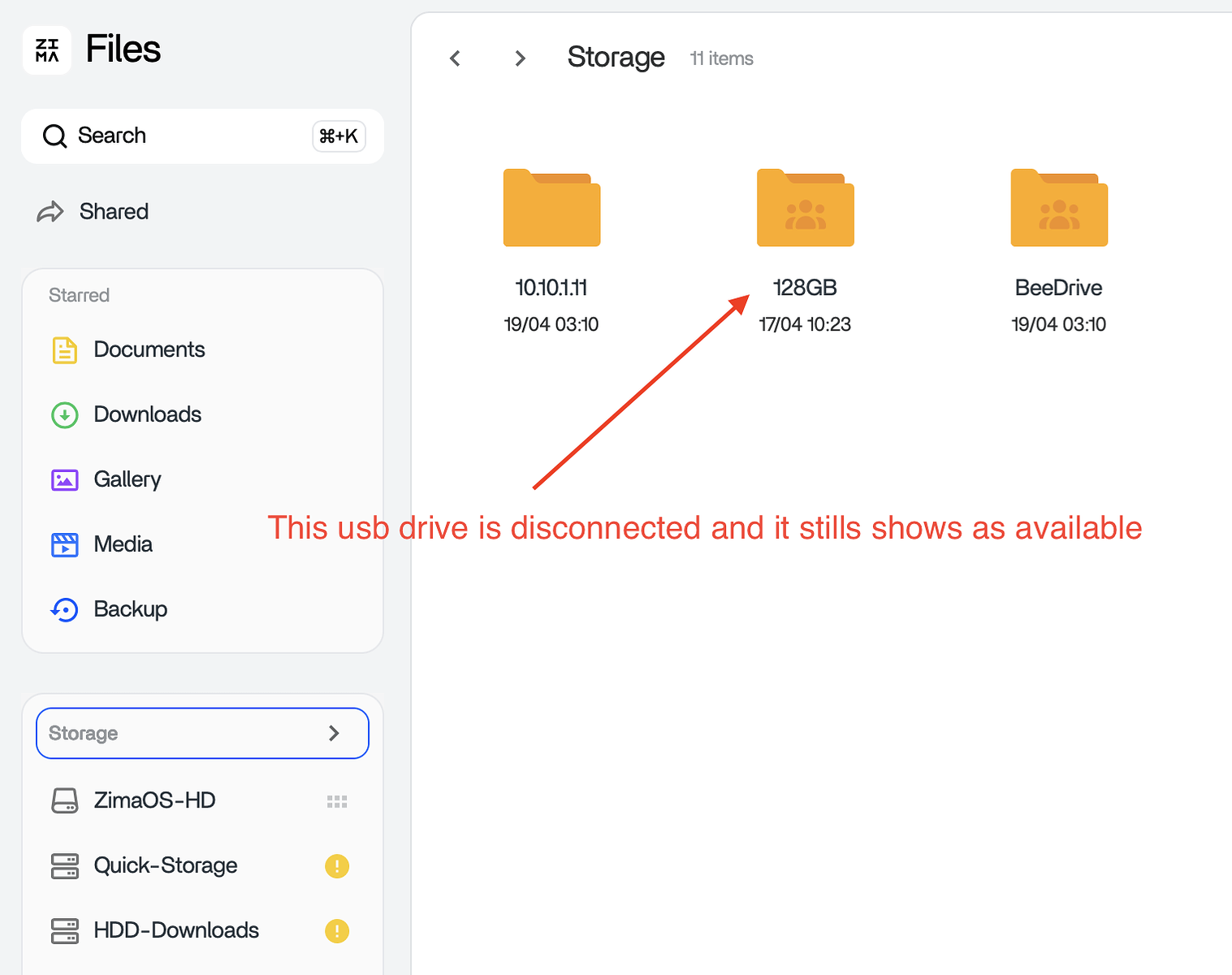Open the Quick-Storage volume
Image resolution: width=1232 pixels, height=975 pixels.
click(166, 865)
